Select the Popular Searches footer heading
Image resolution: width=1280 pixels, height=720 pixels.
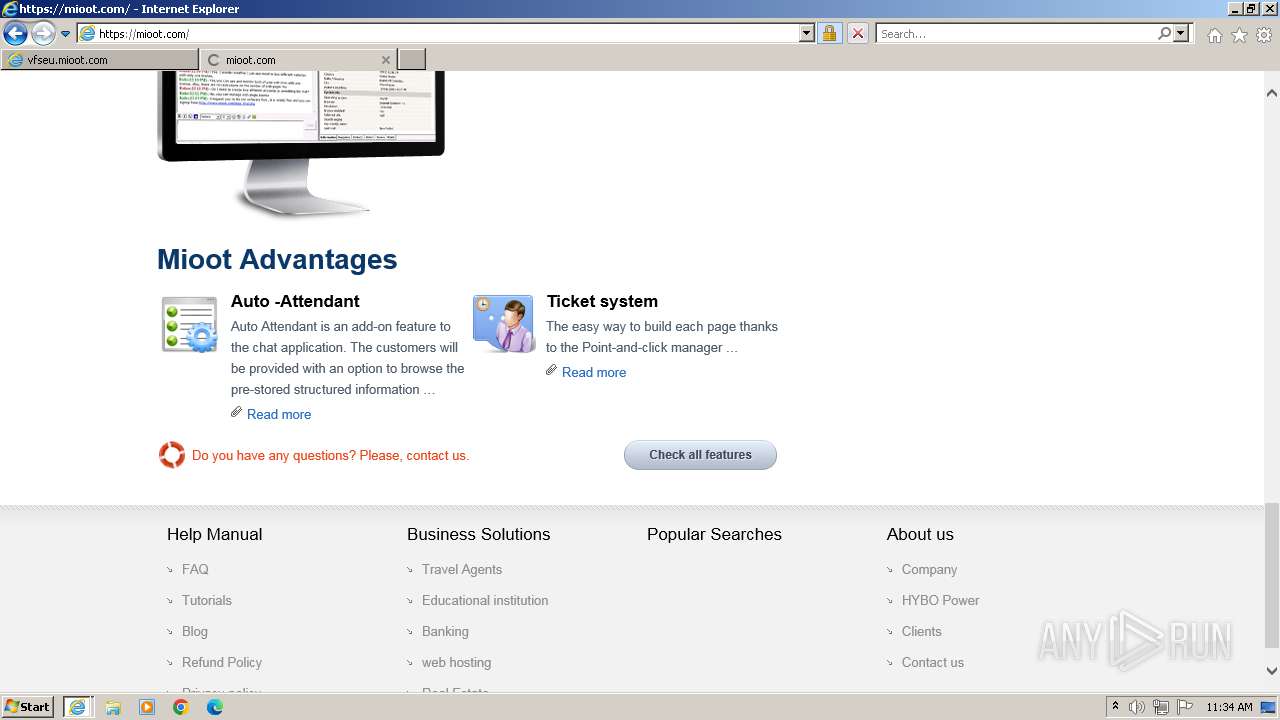(x=714, y=534)
